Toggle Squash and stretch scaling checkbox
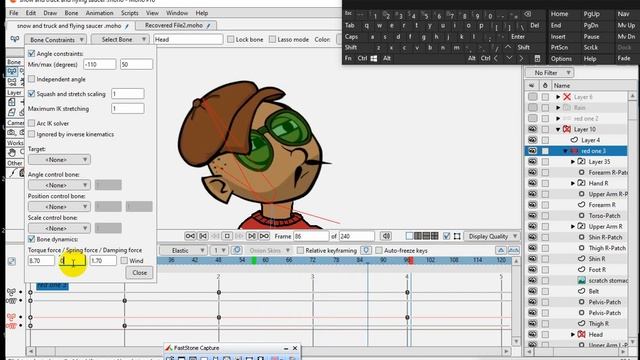 (31, 93)
